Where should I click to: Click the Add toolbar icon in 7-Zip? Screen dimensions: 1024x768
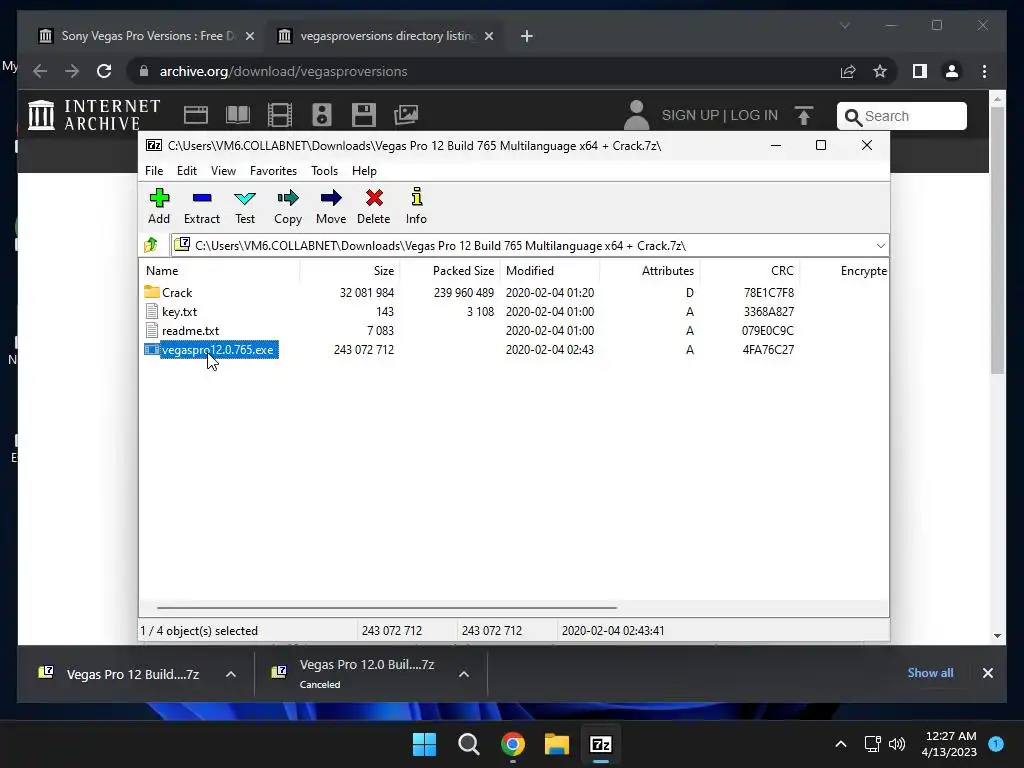point(159,198)
